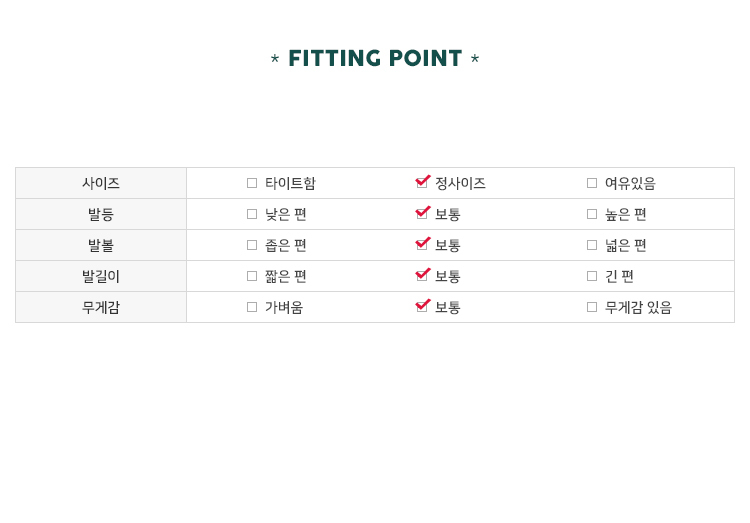Toggle the 무게감 보통 checkbox
The width and height of the screenshot is (750, 523).
point(422,307)
